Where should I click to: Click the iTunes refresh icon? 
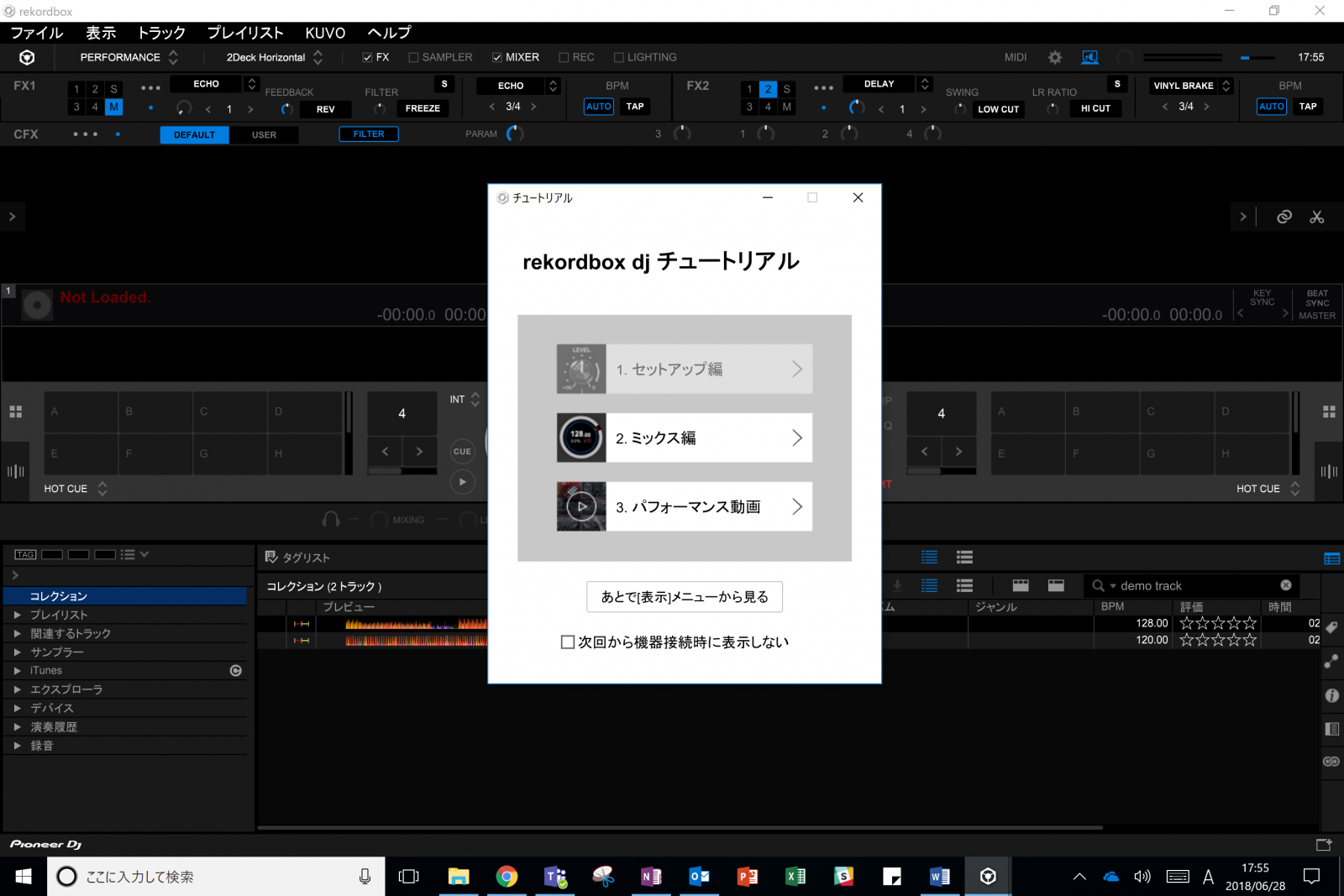[236, 670]
